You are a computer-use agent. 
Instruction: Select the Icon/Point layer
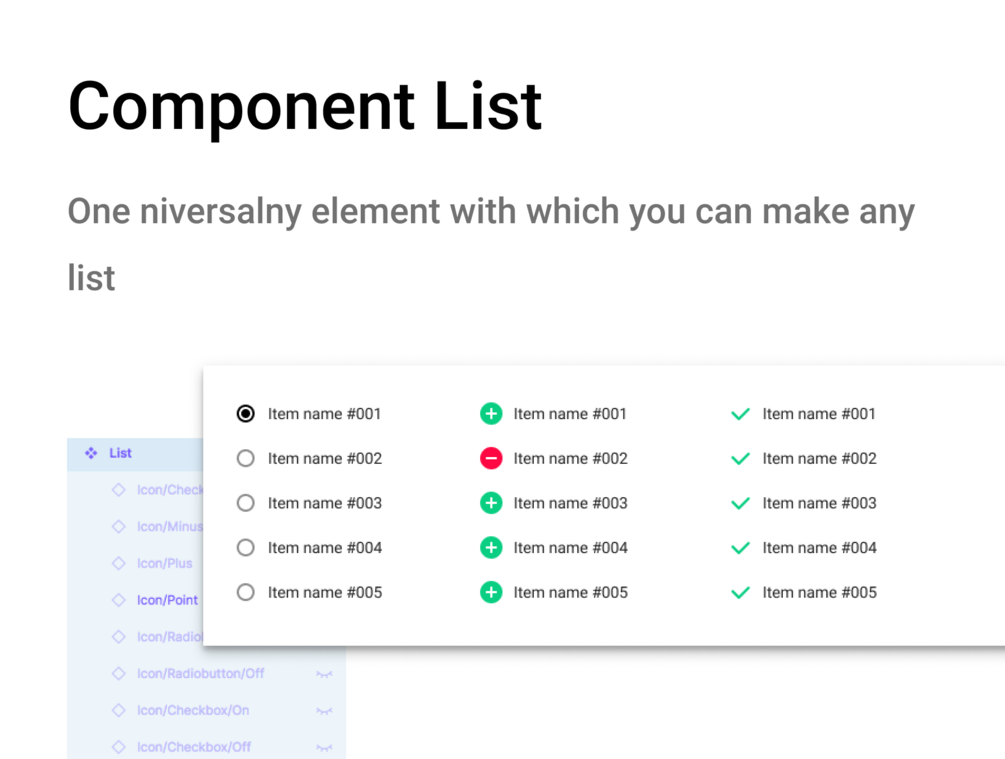tap(167, 600)
